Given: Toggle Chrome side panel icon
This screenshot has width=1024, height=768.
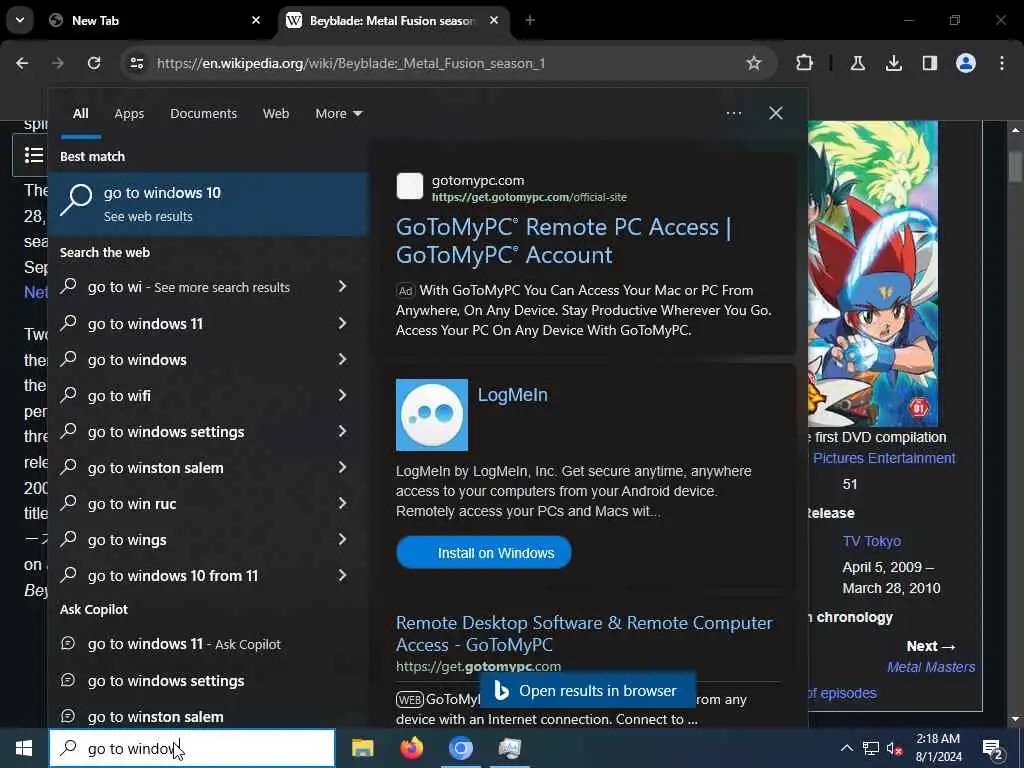Looking at the screenshot, I should 929,63.
